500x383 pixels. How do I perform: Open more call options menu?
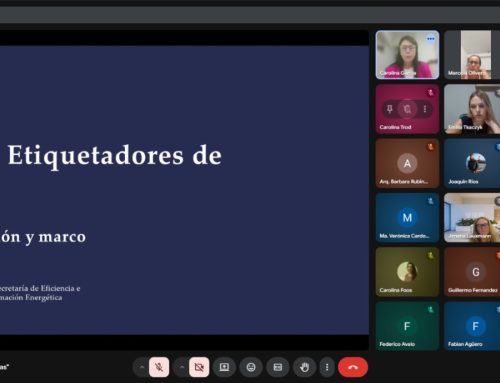pos(327,367)
